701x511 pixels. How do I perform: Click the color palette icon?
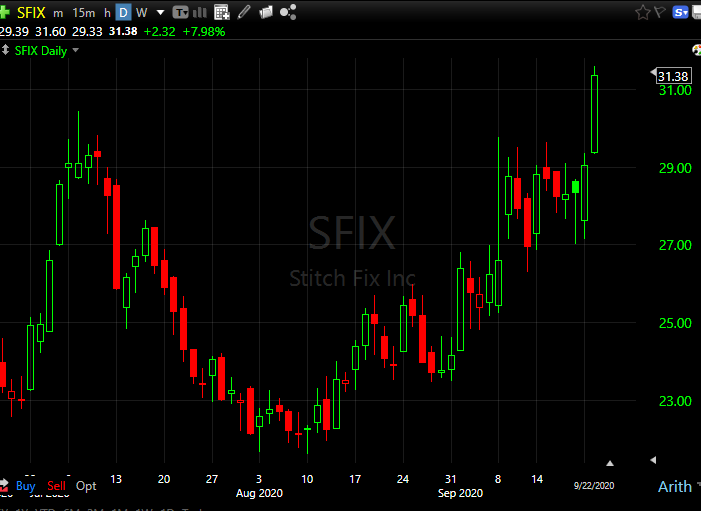[697, 50]
